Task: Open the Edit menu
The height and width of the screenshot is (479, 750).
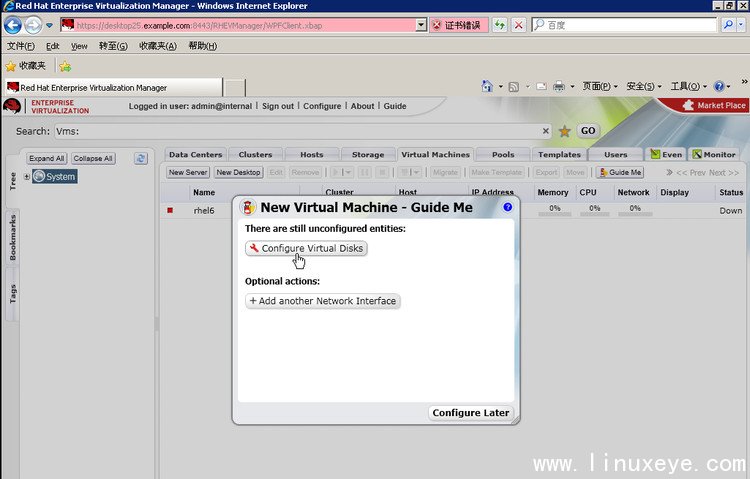Action: click(53, 46)
